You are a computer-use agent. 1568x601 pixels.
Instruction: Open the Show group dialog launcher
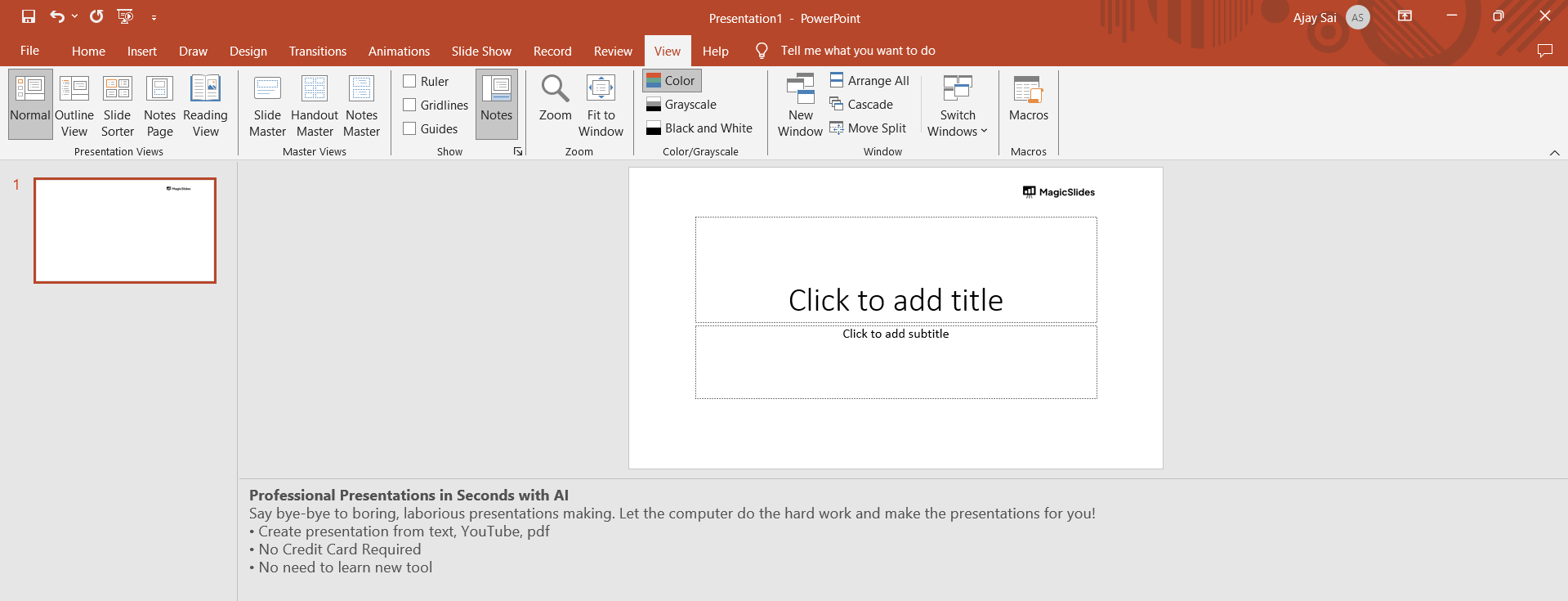[x=518, y=151]
